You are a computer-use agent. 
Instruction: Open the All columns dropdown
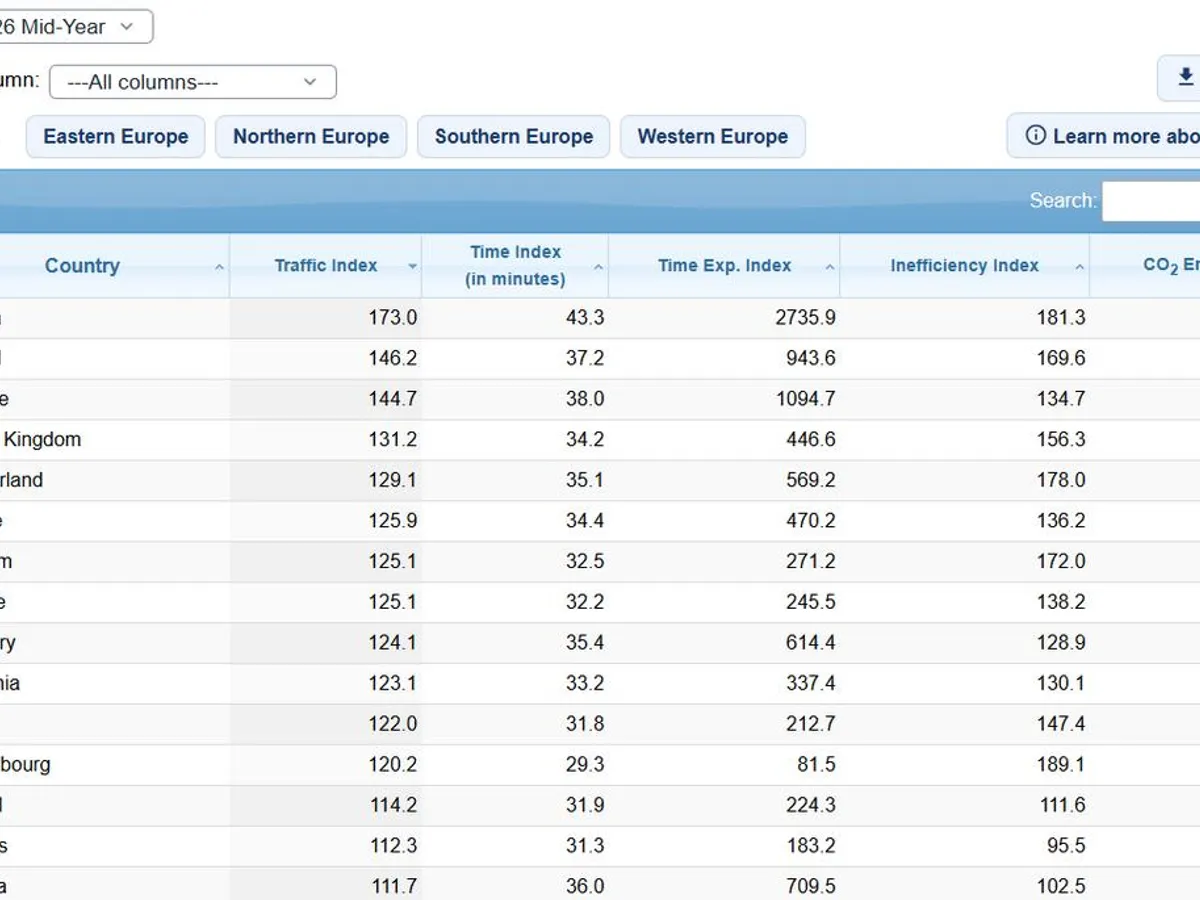(x=193, y=82)
